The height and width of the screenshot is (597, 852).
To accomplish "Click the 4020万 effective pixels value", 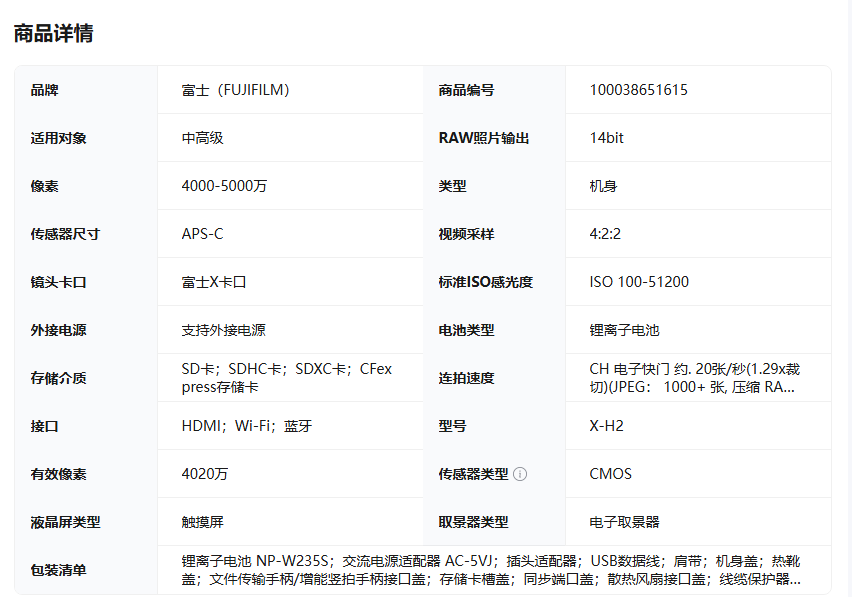I will [205, 474].
